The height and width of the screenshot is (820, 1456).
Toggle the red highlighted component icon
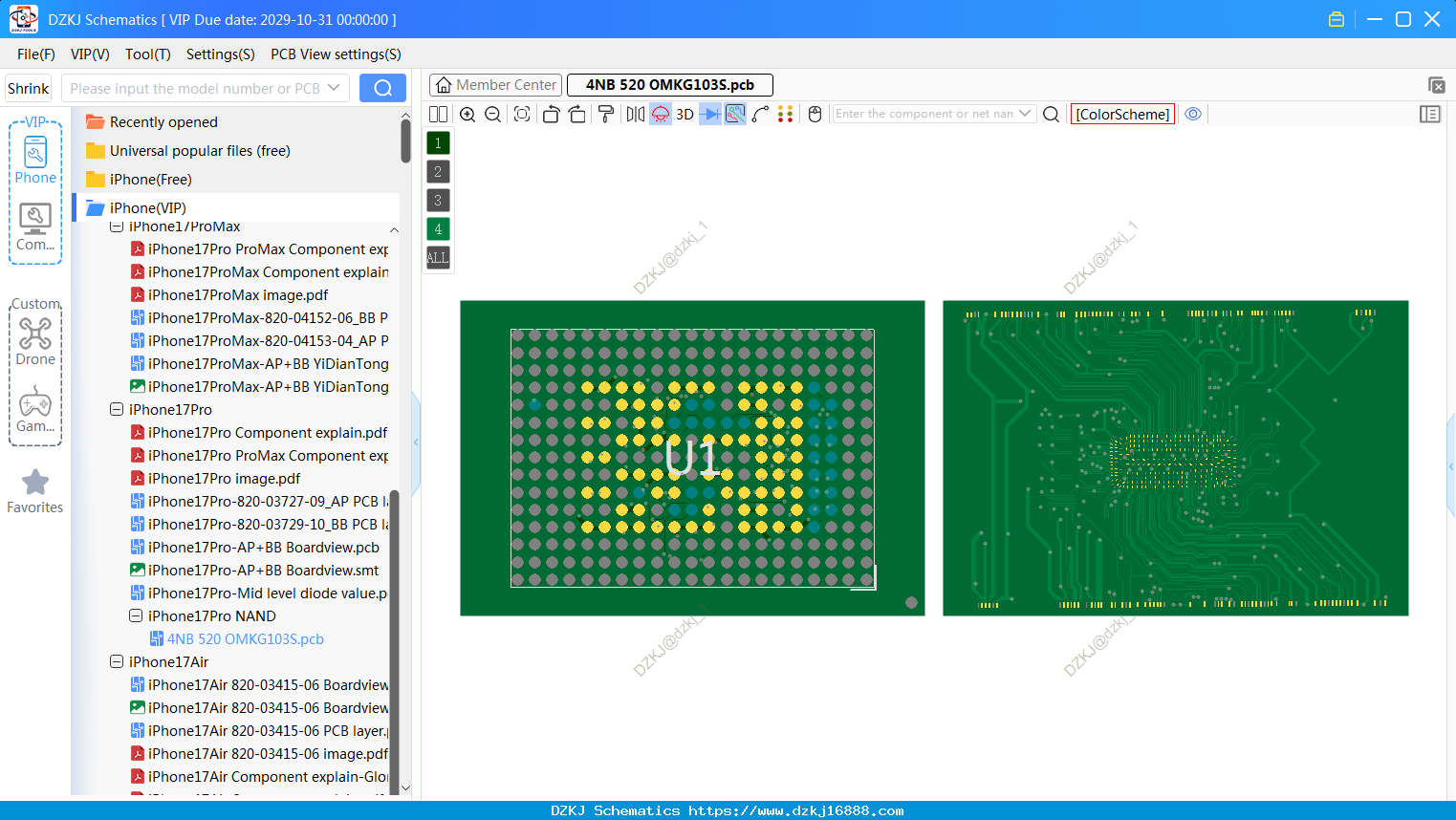(661, 114)
